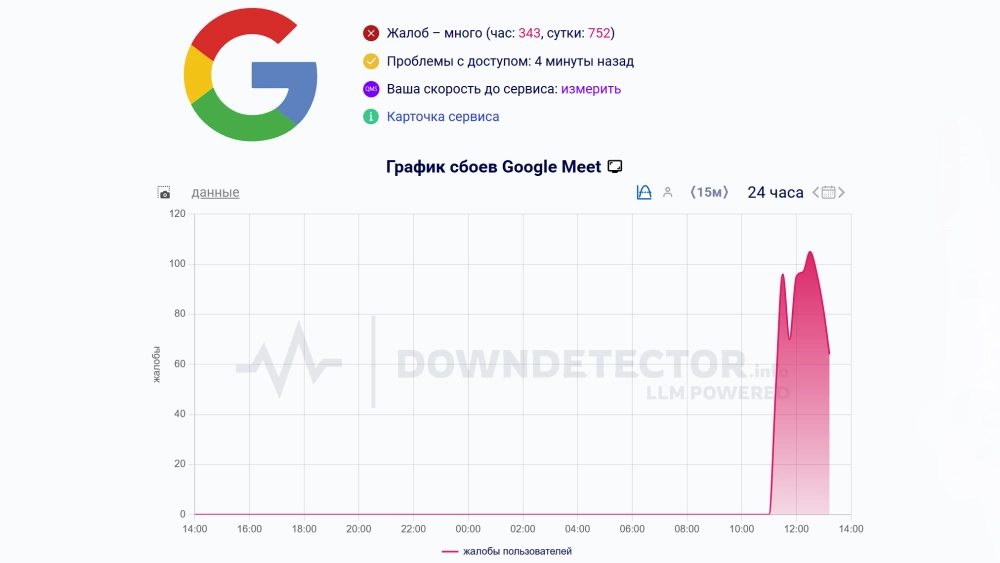Click the green info icon
This screenshot has width=1000, height=563.
point(371,117)
